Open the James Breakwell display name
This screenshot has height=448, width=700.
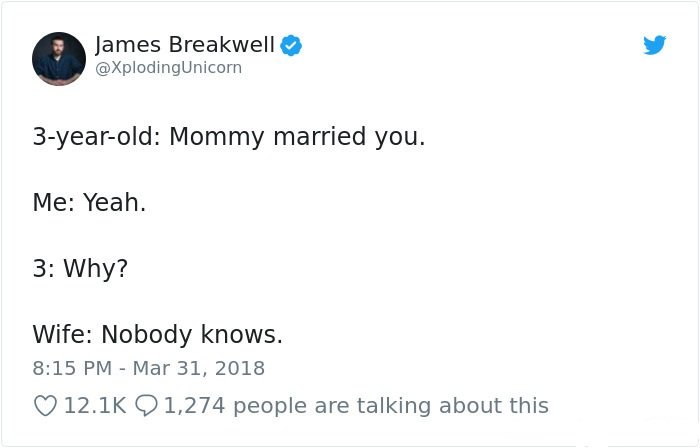coord(185,45)
